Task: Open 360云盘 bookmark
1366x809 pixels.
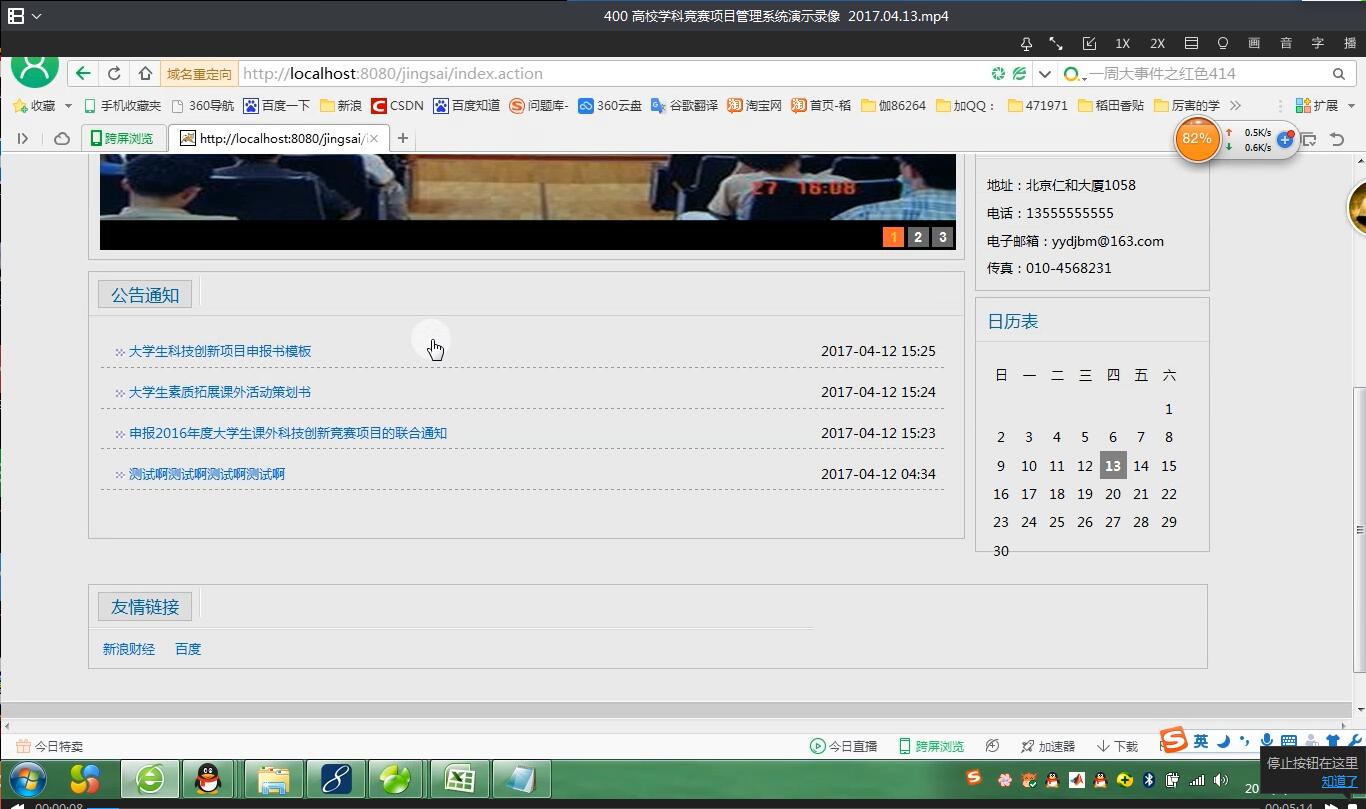Action: coord(610,105)
